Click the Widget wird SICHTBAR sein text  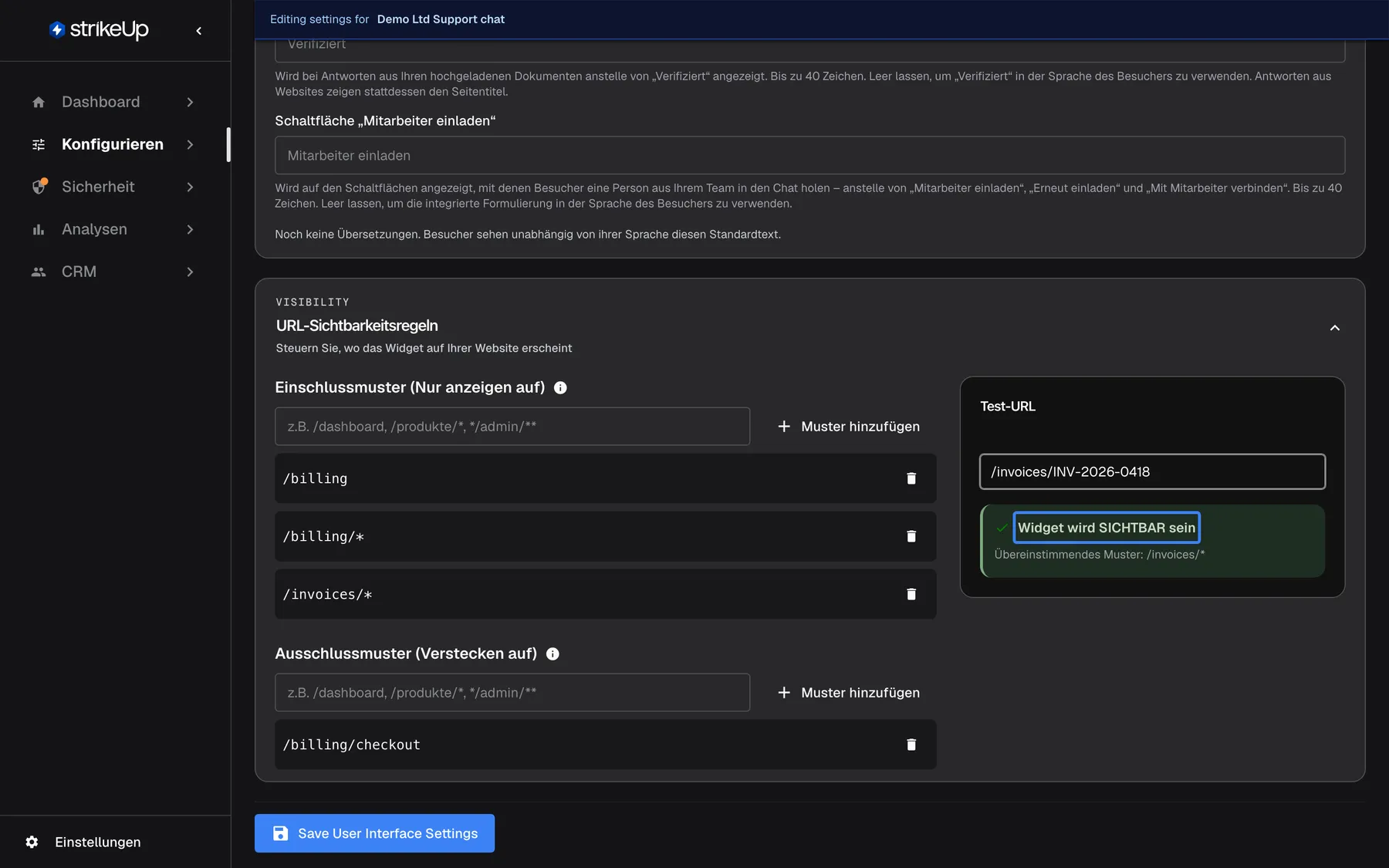1106,528
